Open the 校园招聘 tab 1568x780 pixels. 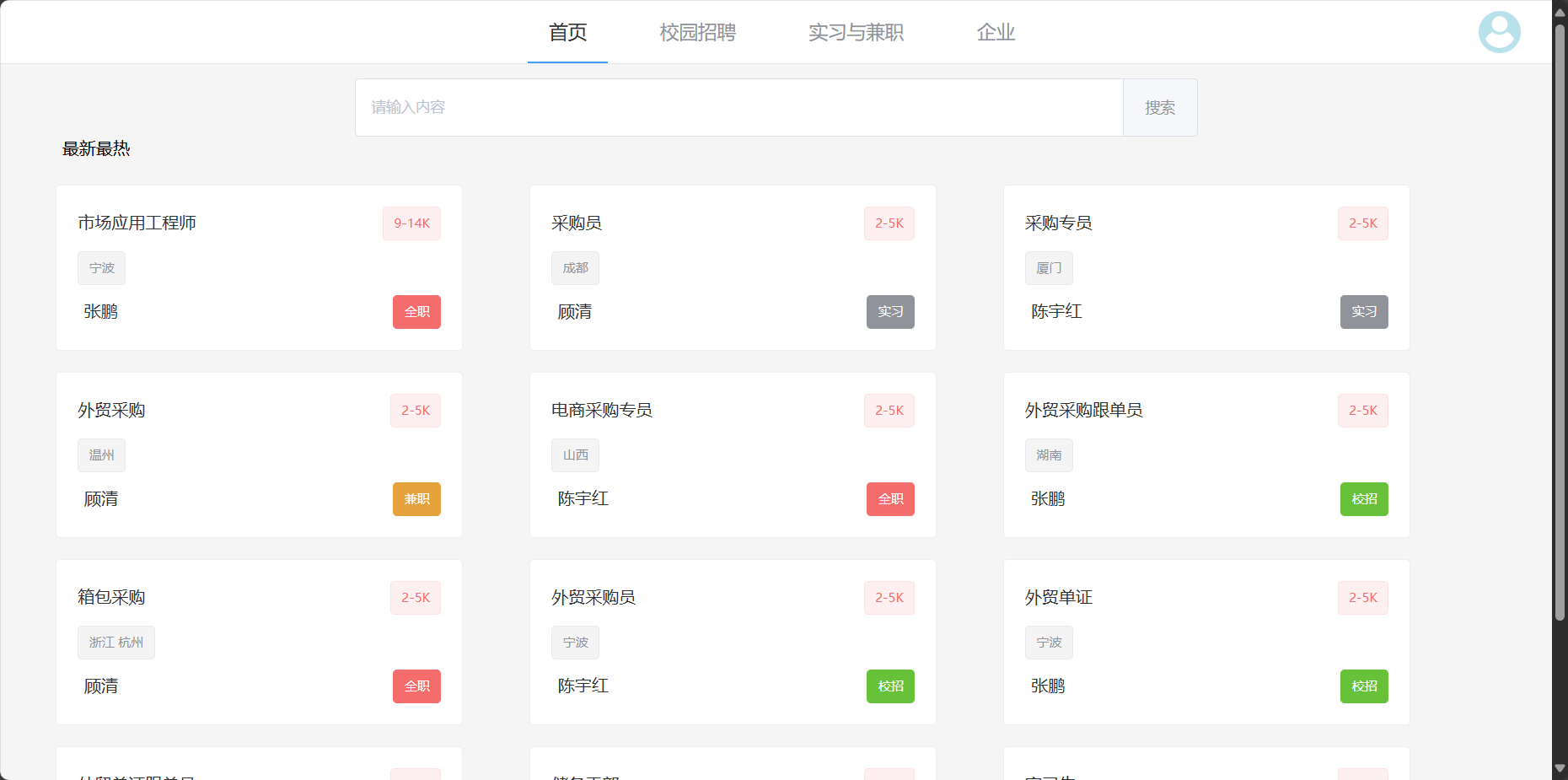click(x=697, y=32)
